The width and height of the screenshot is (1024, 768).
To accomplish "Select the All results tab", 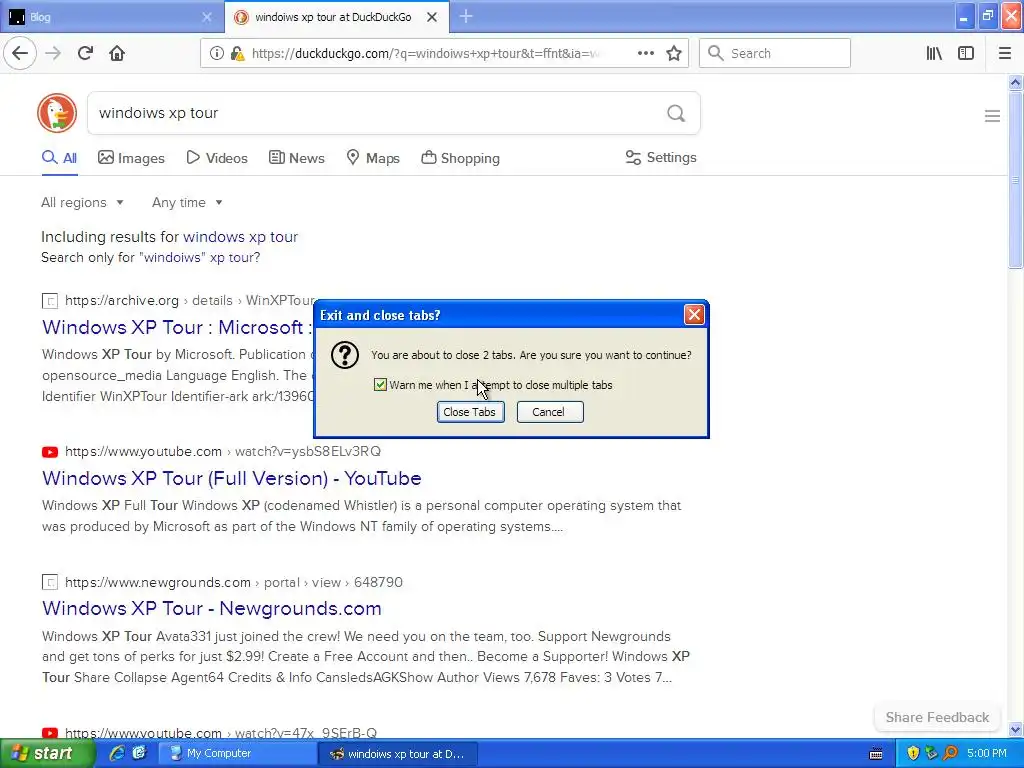I will 59,157.
